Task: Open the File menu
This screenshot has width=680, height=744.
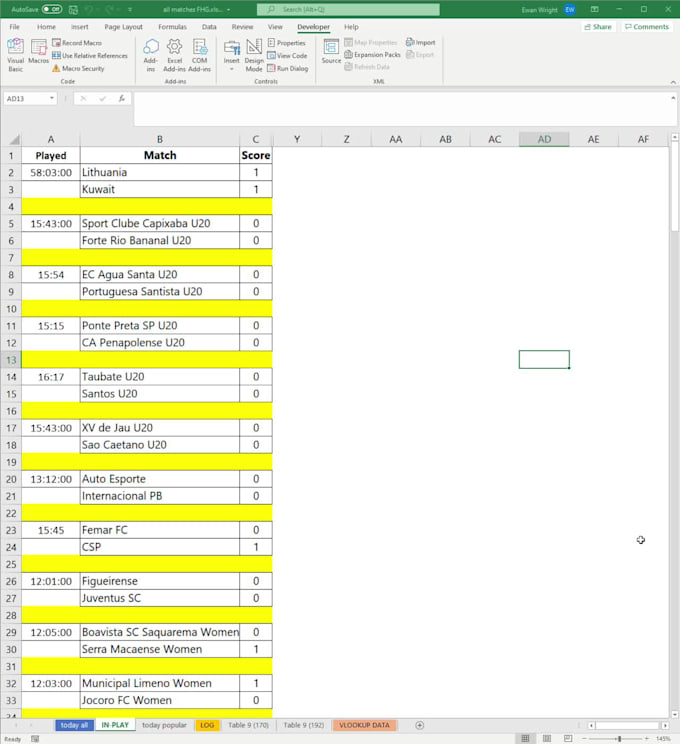Action: (x=15, y=27)
